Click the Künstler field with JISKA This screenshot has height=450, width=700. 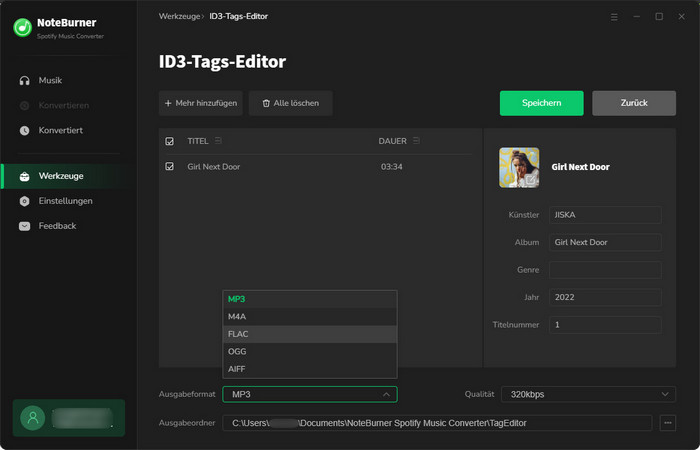605,215
